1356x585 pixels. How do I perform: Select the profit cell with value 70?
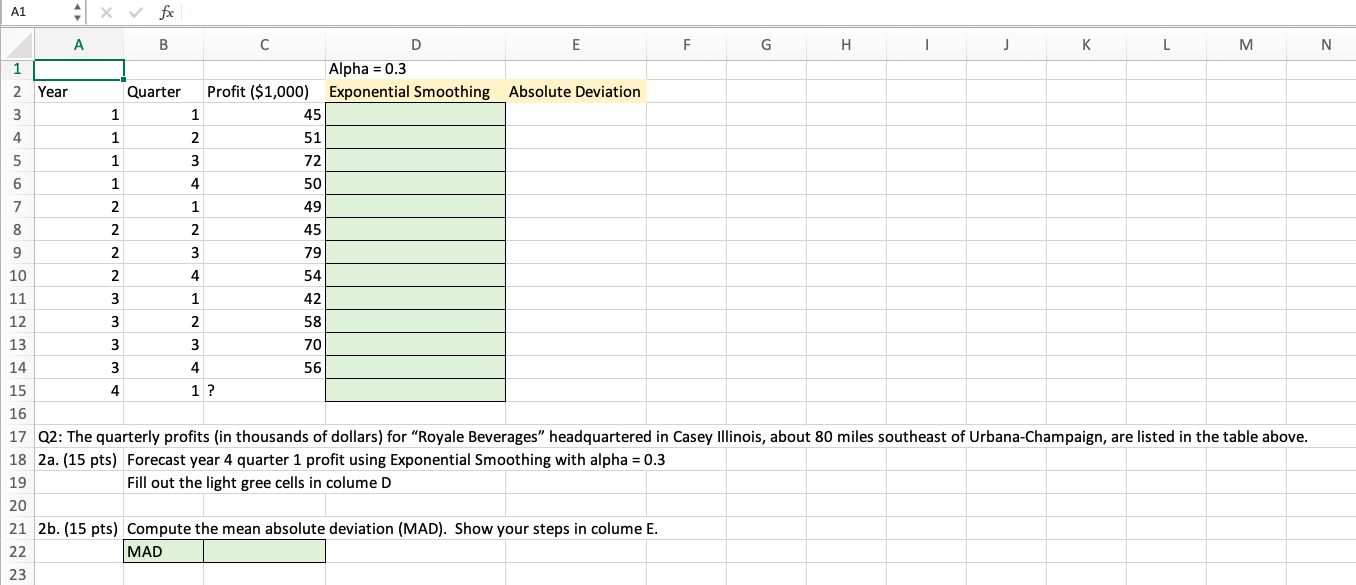[264, 344]
